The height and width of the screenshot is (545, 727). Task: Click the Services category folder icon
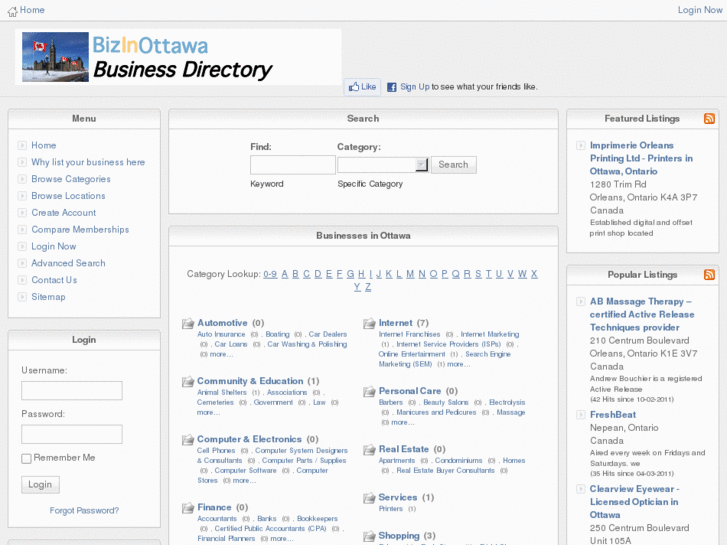pos(369,498)
